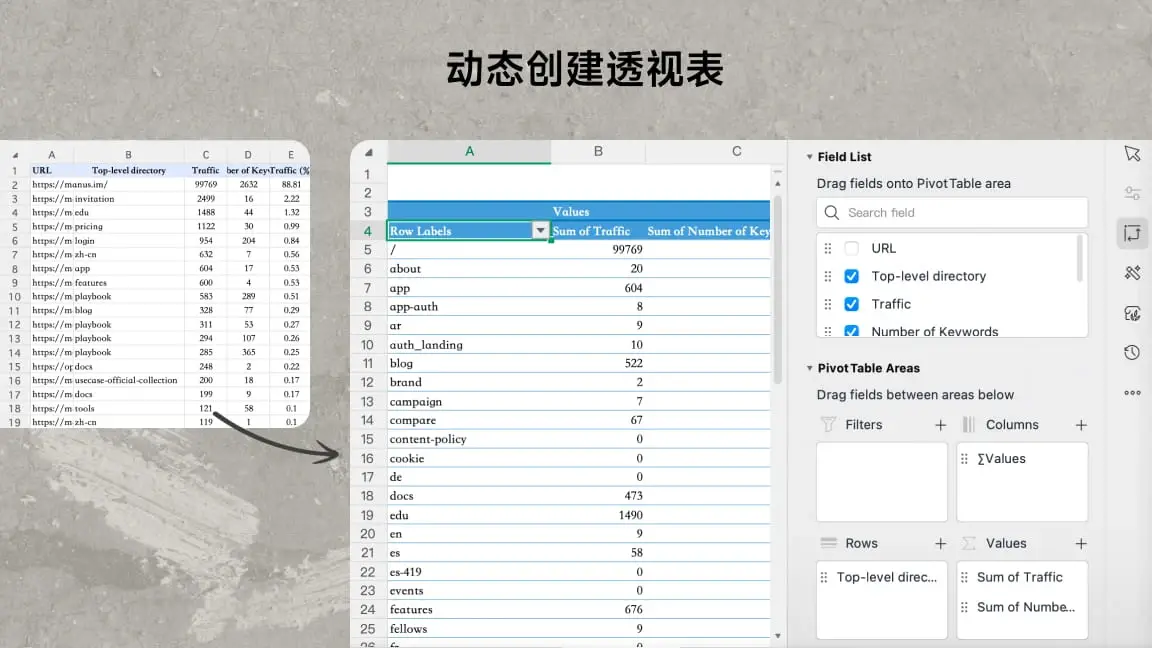The height and width of the screenshot is (648, 1152).
Task: Grab the drag handle beside the URL field
Action: (828, 248)
